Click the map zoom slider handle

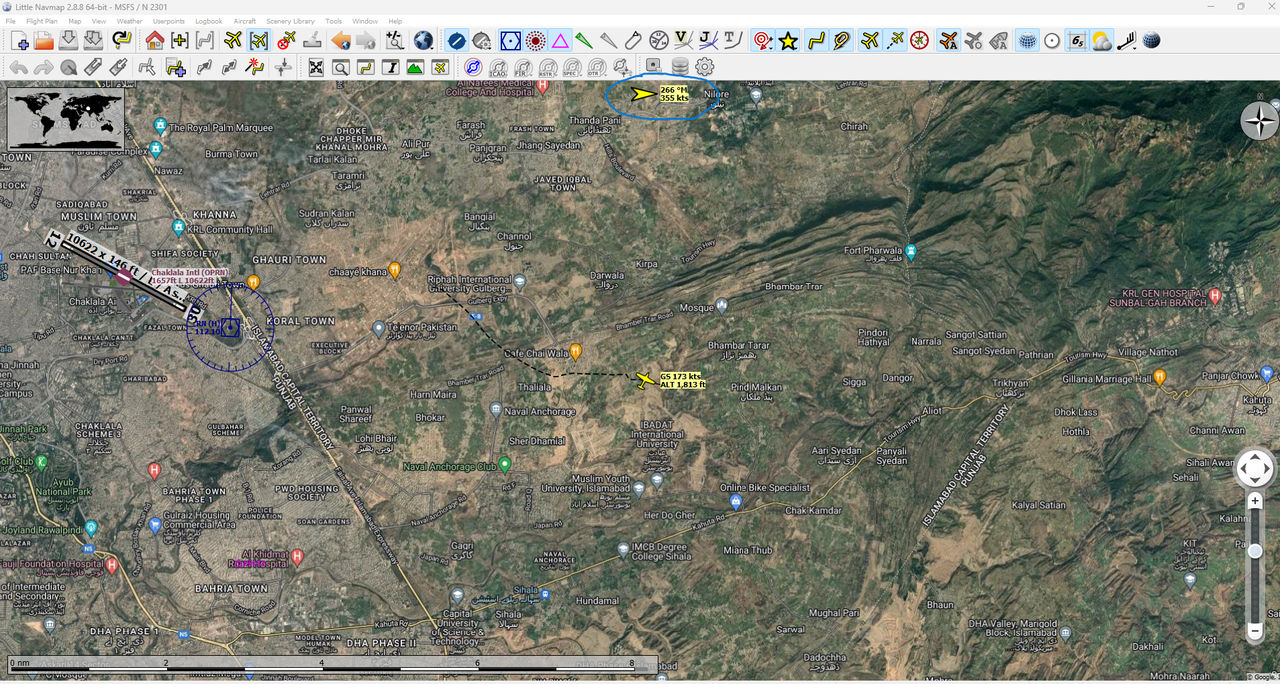pos(1255,551)
